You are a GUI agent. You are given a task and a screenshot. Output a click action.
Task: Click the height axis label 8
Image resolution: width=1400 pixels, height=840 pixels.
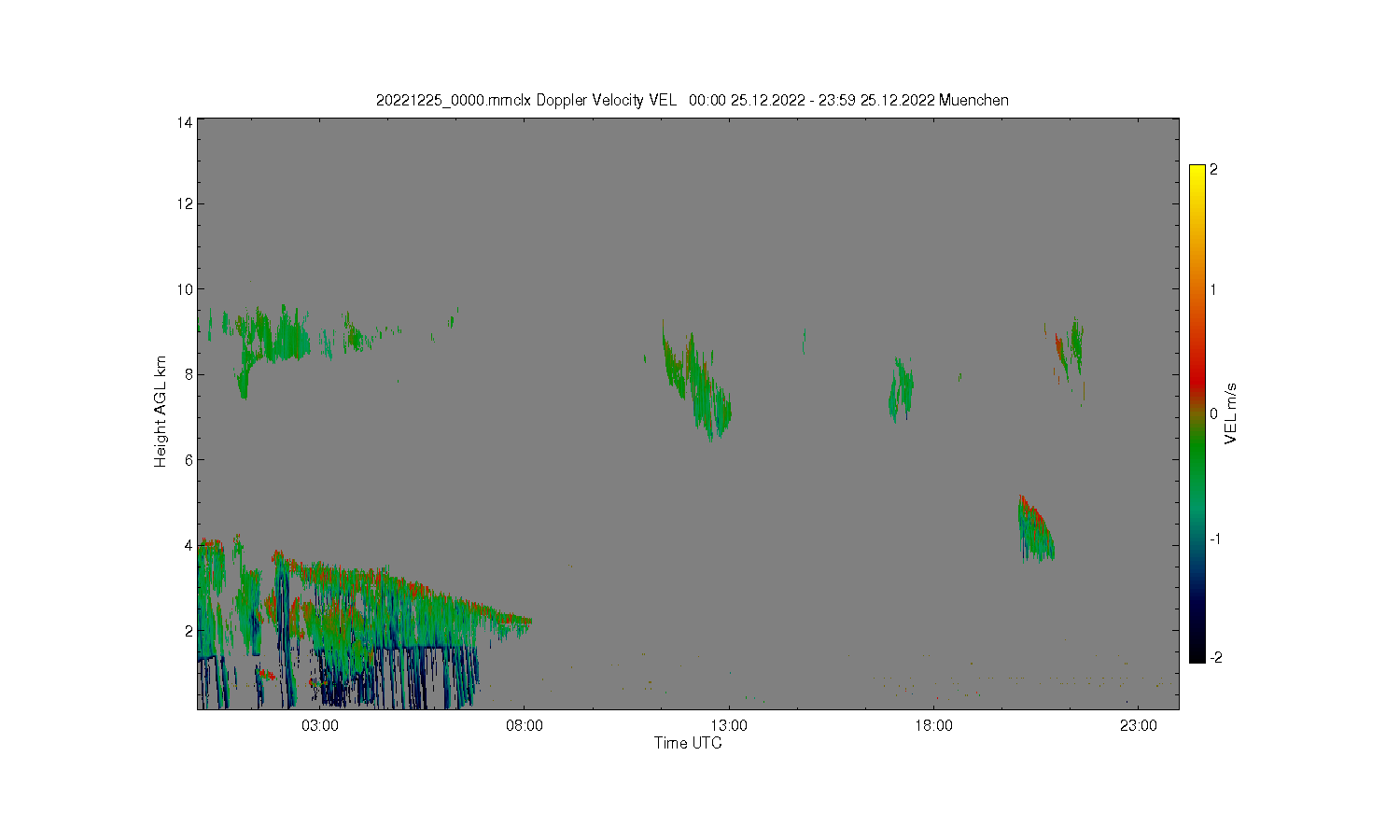189,374
